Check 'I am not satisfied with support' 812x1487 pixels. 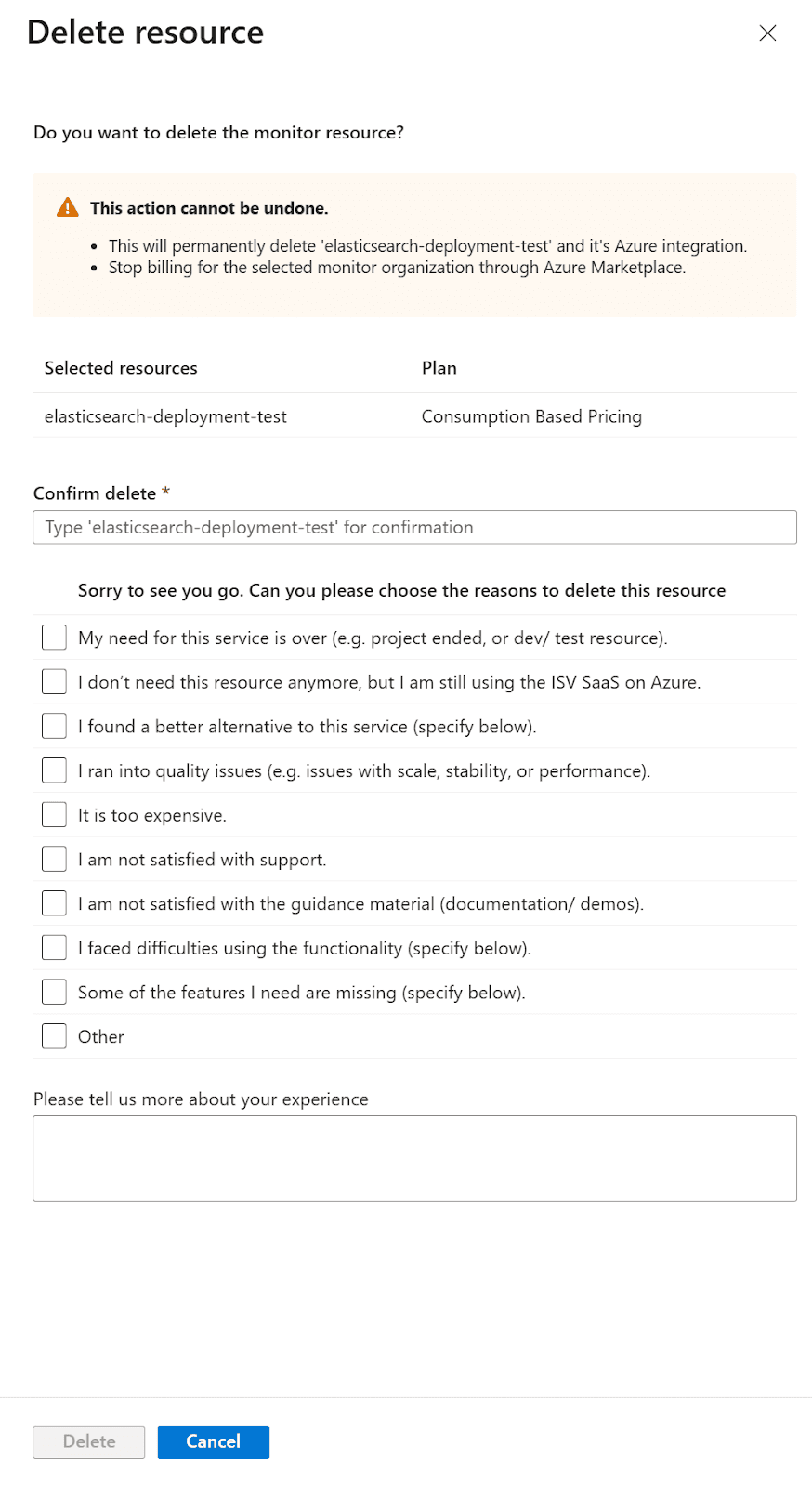[53, 858]
